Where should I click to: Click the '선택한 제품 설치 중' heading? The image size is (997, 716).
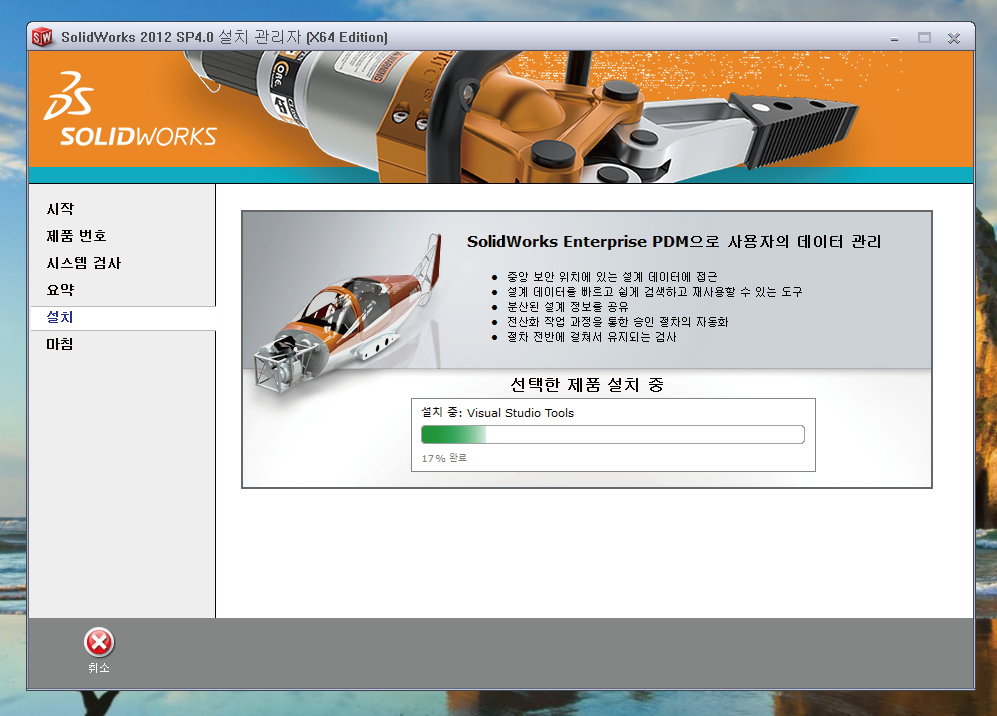click(587, 385)
